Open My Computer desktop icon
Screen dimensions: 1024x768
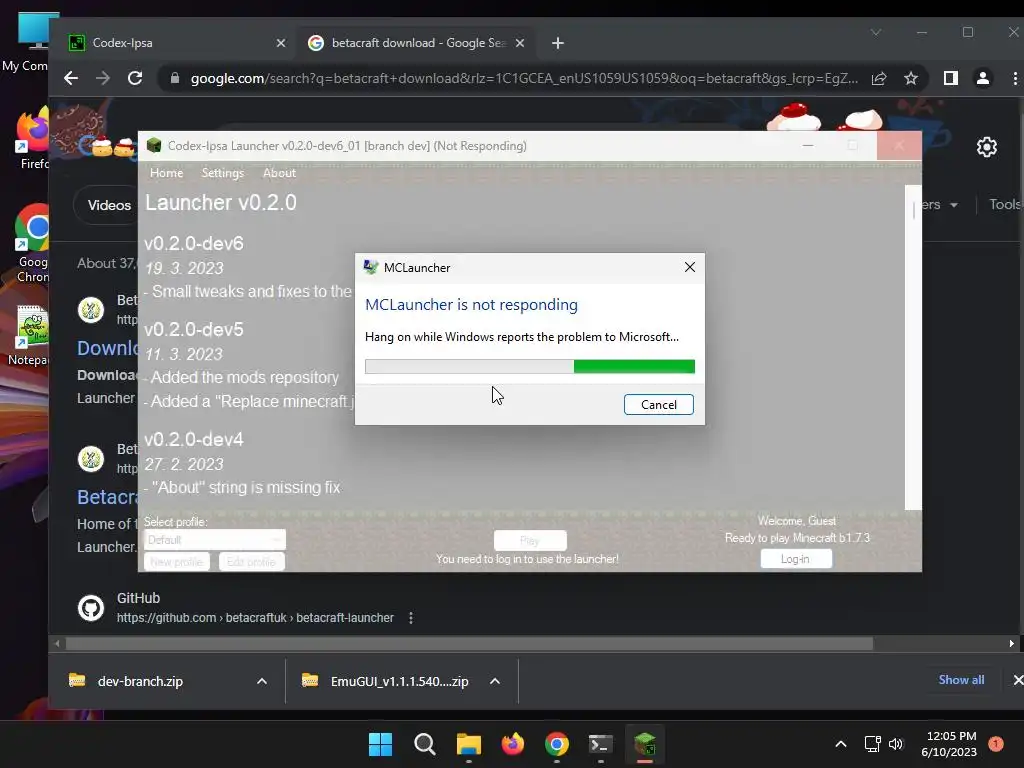point(27,42)
